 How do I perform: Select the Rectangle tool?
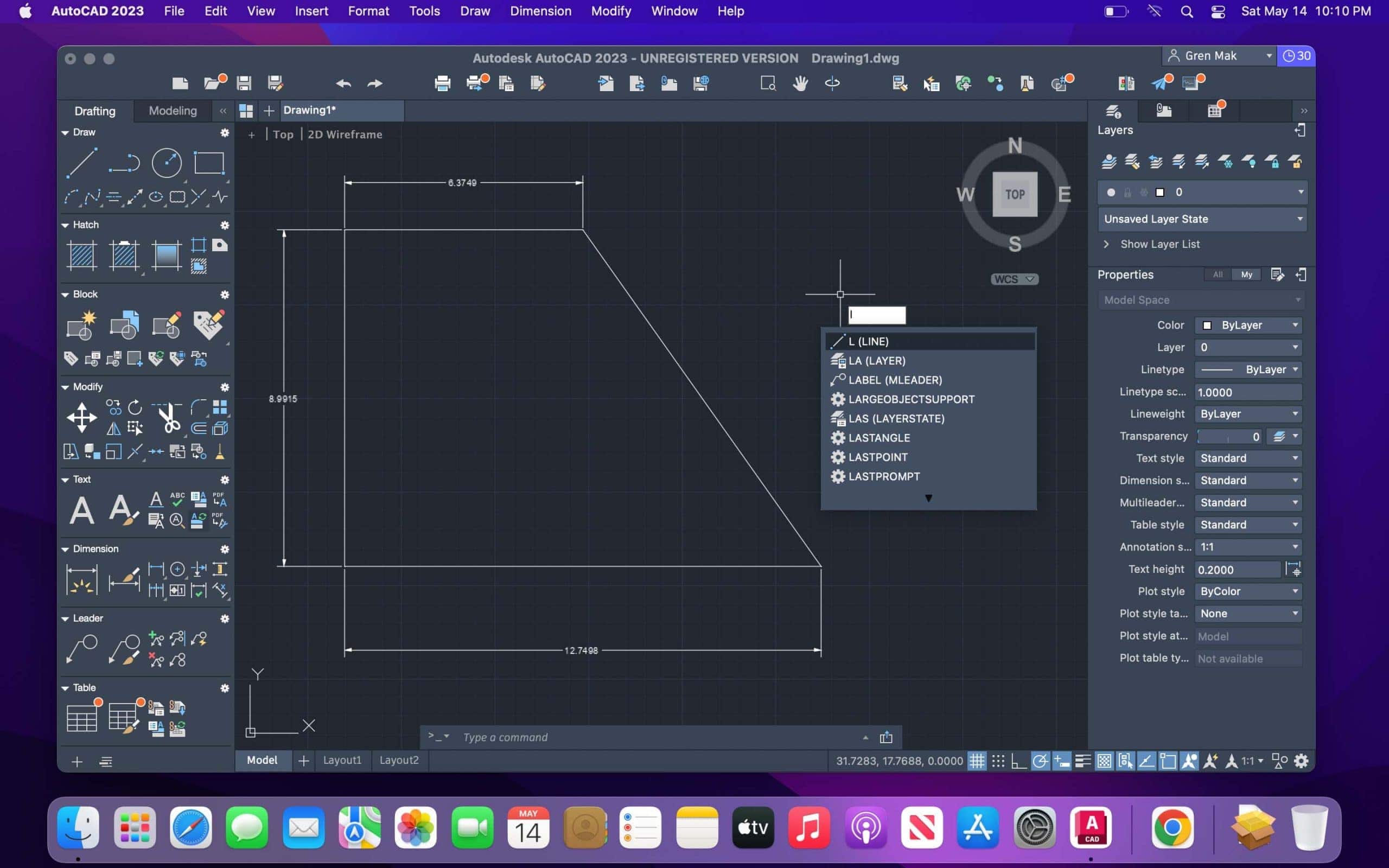coord(209,163)
